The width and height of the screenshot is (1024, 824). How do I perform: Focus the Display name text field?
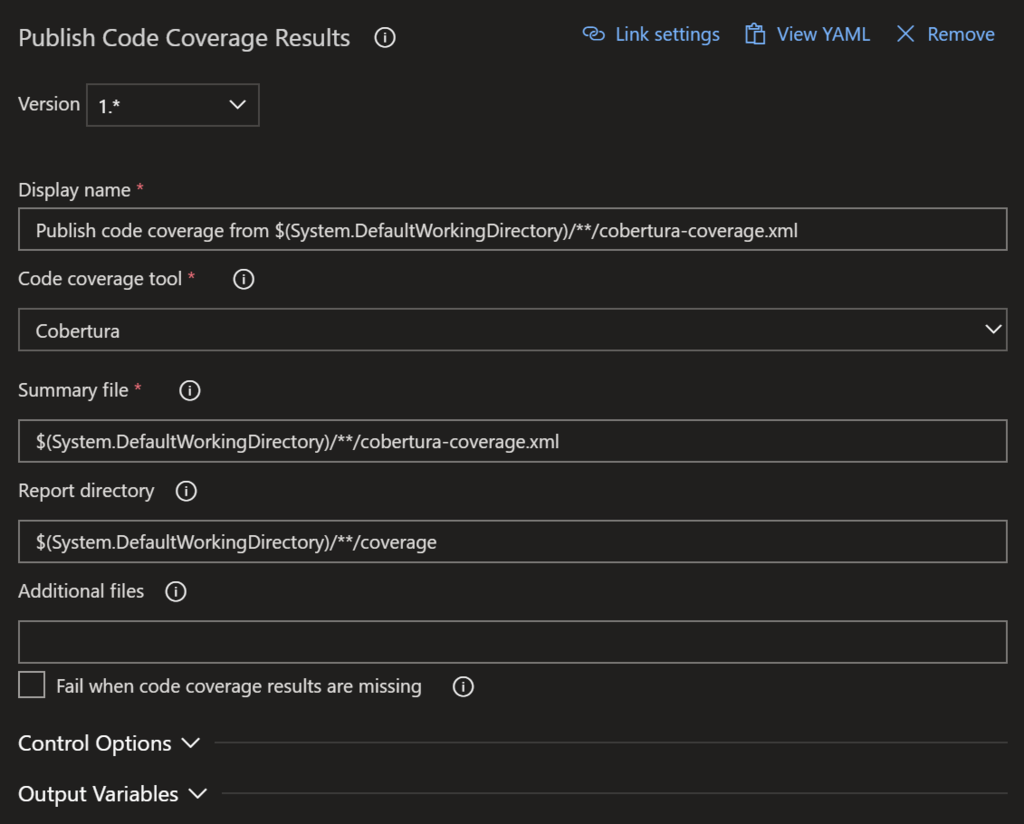[x=512, y=230]
